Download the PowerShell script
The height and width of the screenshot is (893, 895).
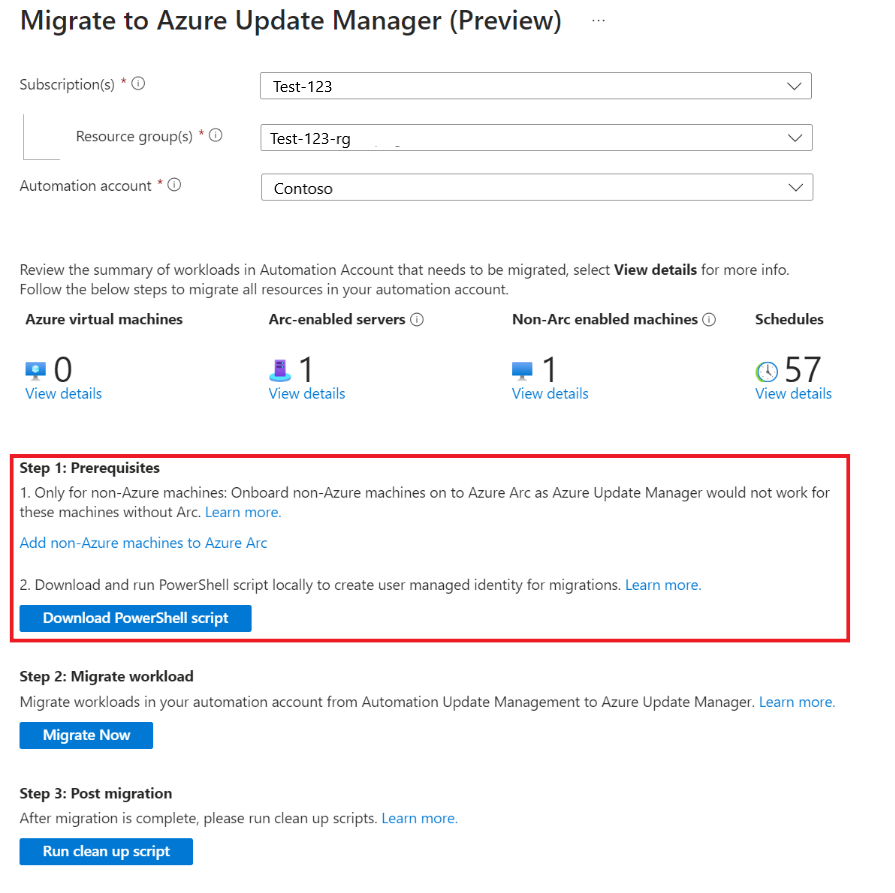(x=135, y=618)
